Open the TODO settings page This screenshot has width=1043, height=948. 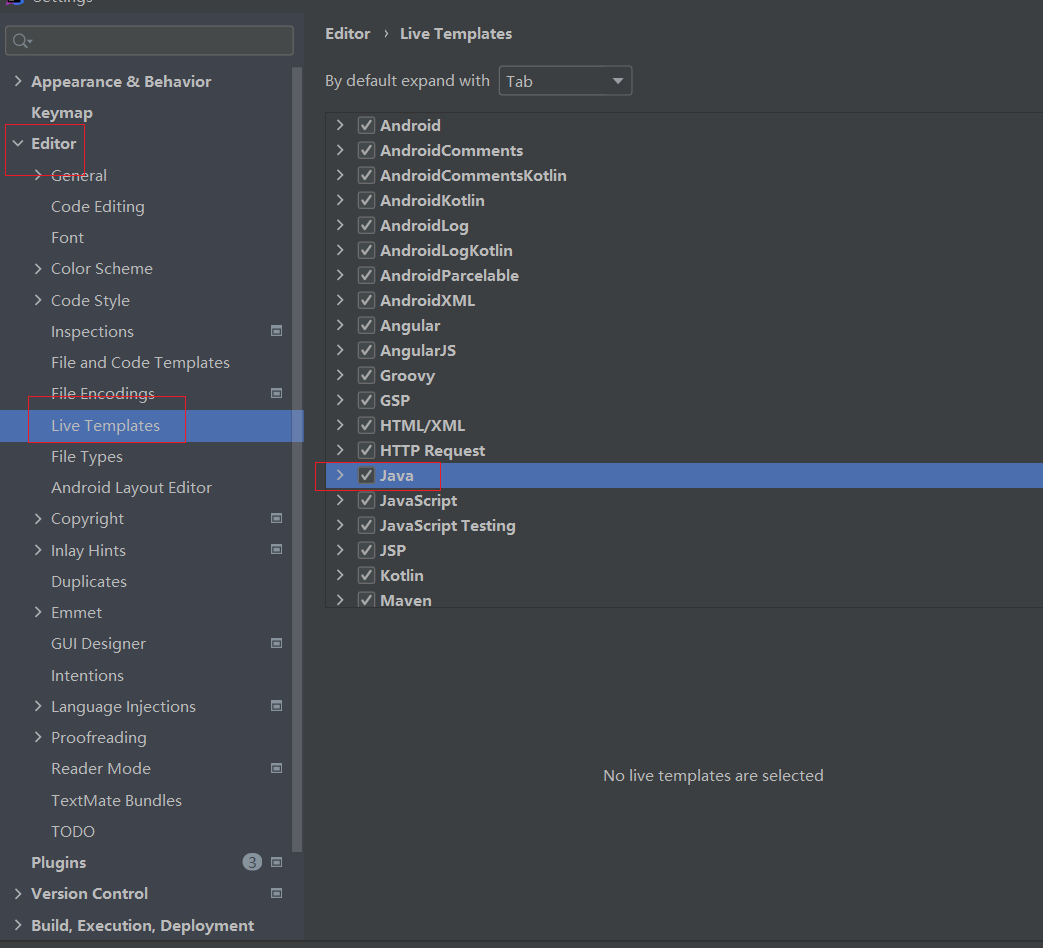click(73, 832)
